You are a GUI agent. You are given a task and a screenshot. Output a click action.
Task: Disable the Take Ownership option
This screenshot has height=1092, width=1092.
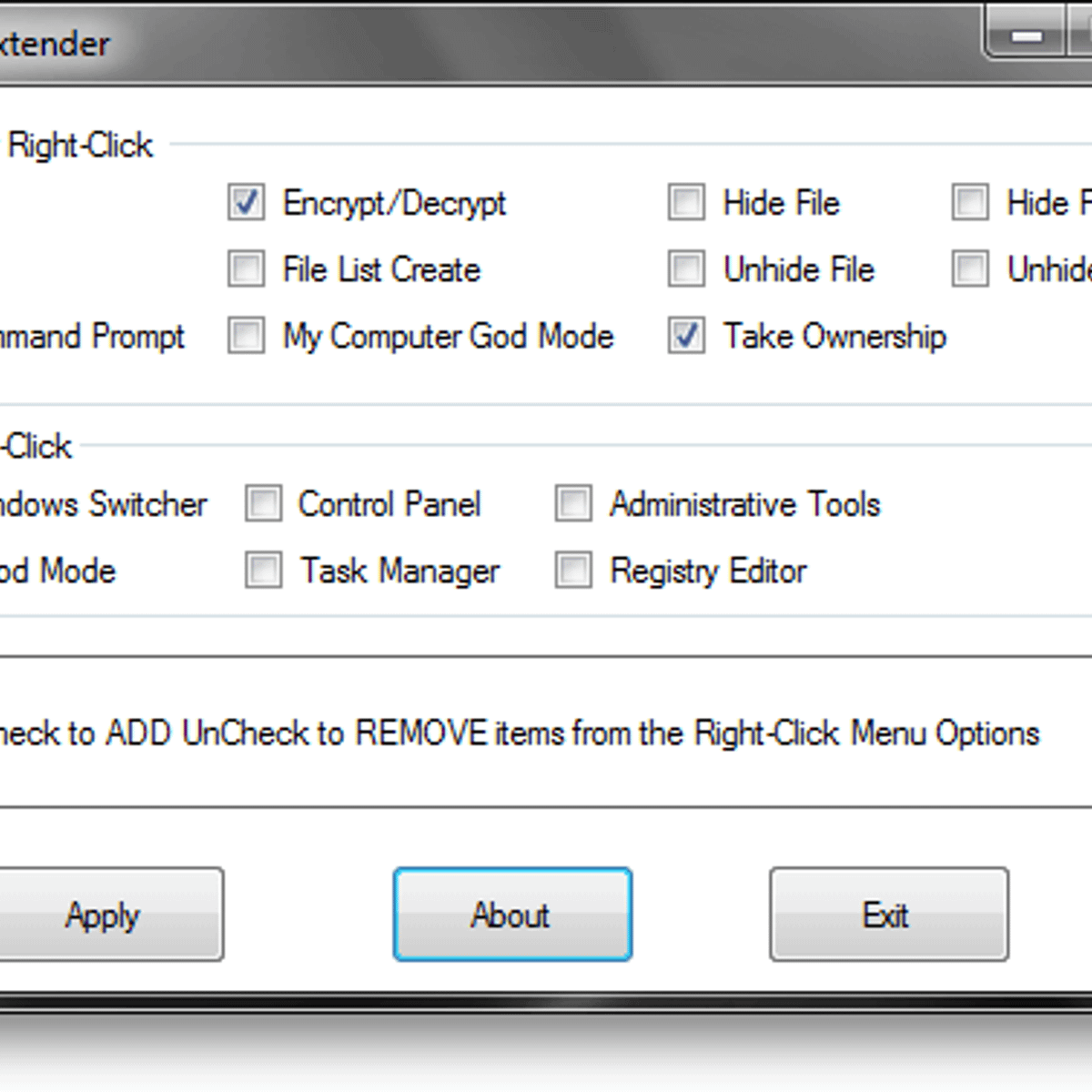pyautogui.click(x=685, y=336)
